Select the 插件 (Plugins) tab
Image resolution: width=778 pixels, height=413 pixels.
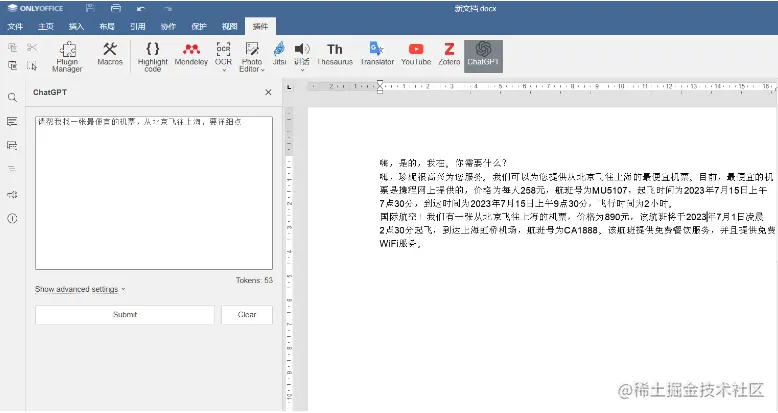[x=260, y=26]
